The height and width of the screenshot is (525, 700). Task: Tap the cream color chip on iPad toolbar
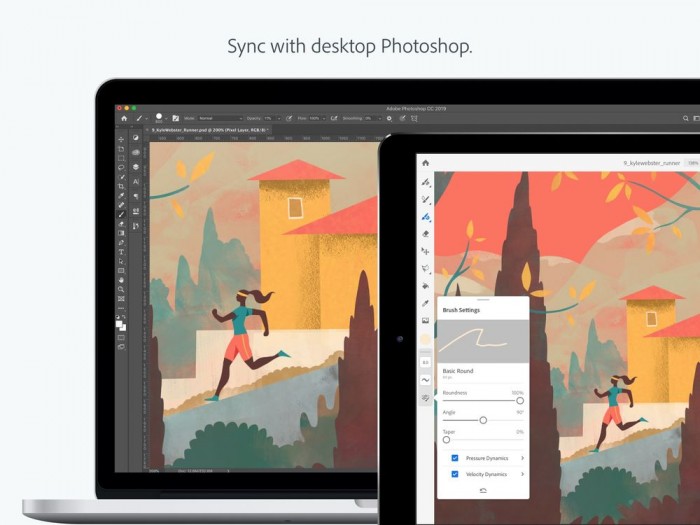[x=425, y=339]
